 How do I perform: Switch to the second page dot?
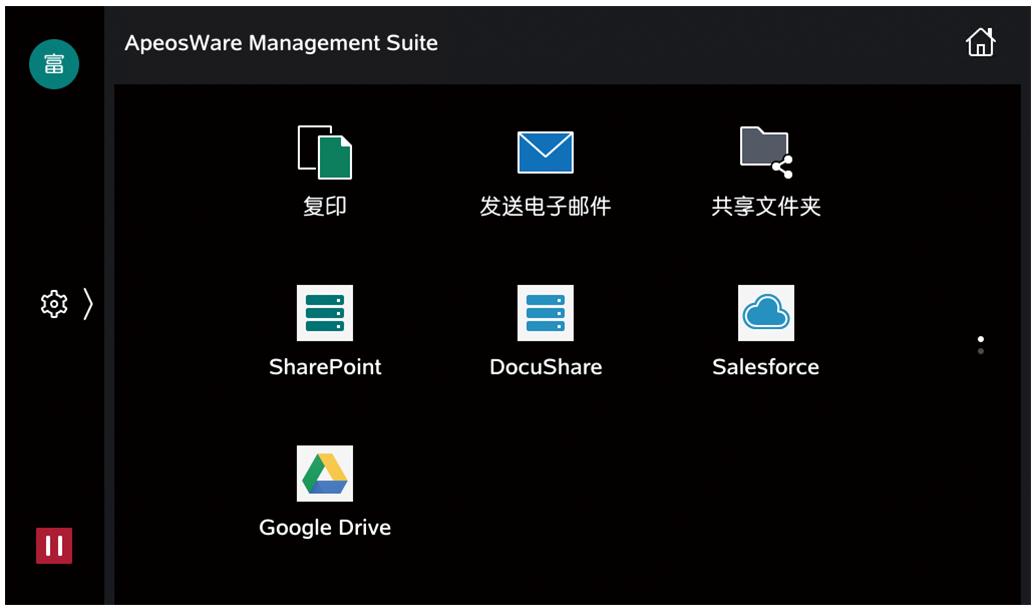980,351
